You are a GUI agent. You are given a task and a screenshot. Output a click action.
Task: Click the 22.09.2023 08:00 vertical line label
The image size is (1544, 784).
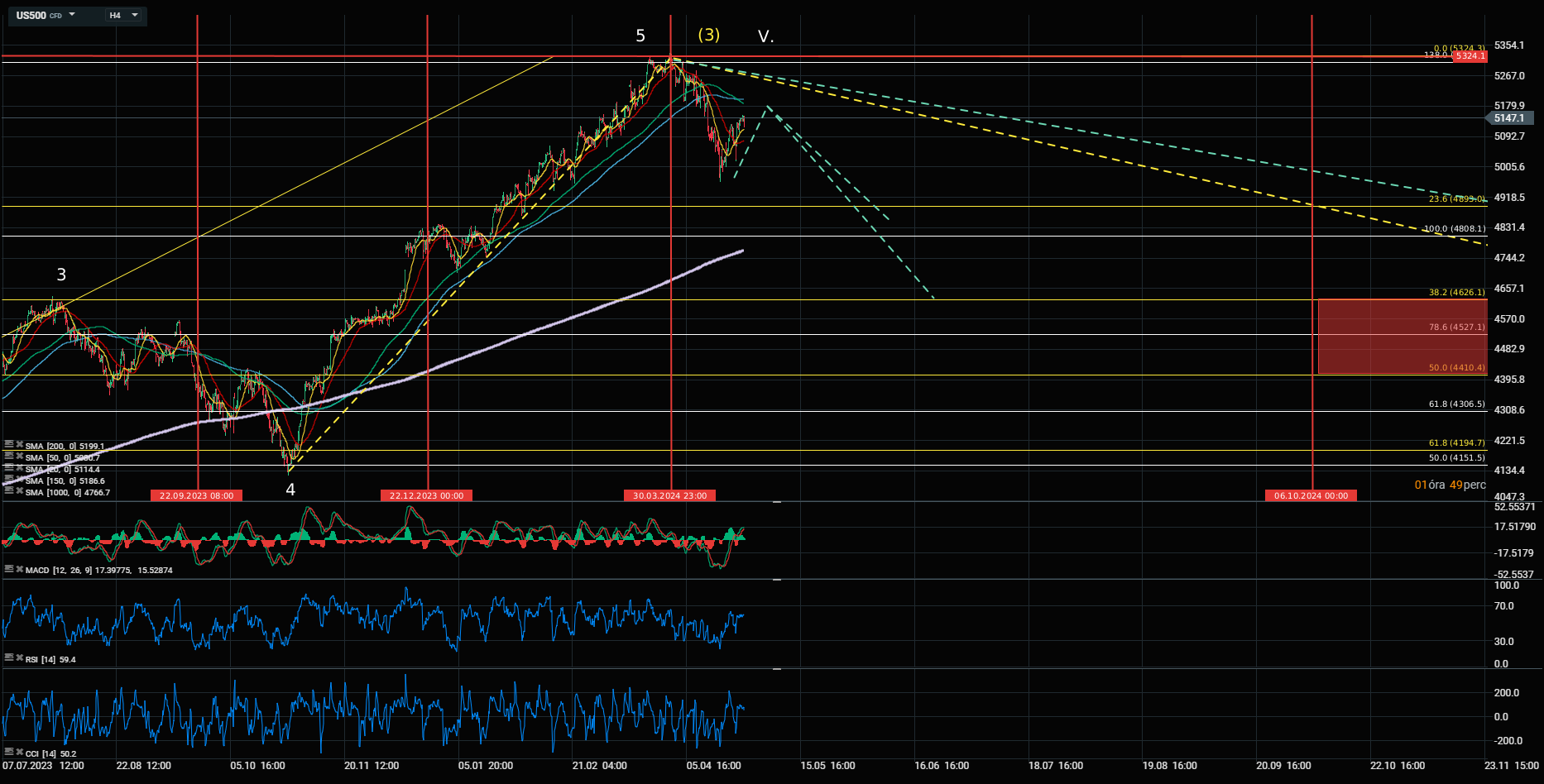click(197, 495)
